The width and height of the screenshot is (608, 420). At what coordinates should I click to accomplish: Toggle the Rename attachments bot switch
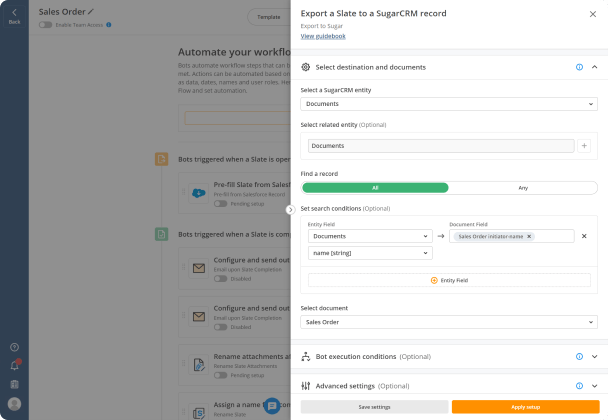click(x=220, y=375)
